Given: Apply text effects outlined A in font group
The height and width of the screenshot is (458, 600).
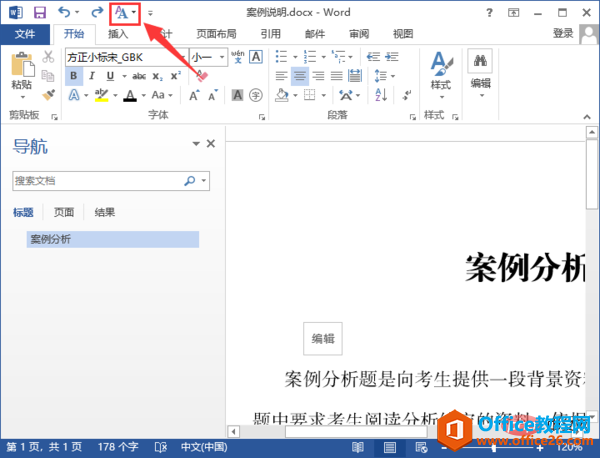Looking at the screenshot, I should point(74,95).
